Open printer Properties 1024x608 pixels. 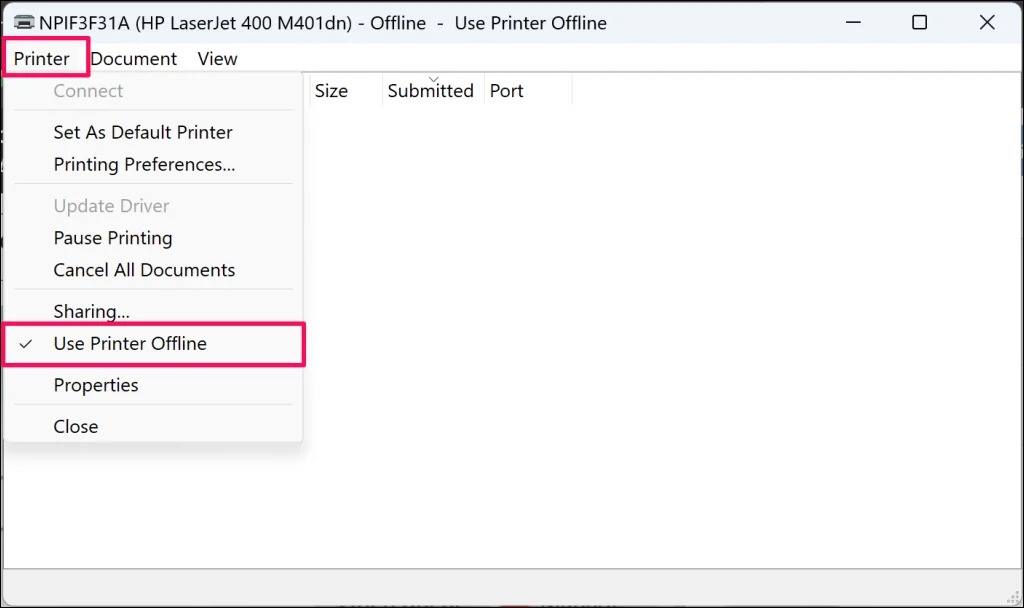[153, 385]
